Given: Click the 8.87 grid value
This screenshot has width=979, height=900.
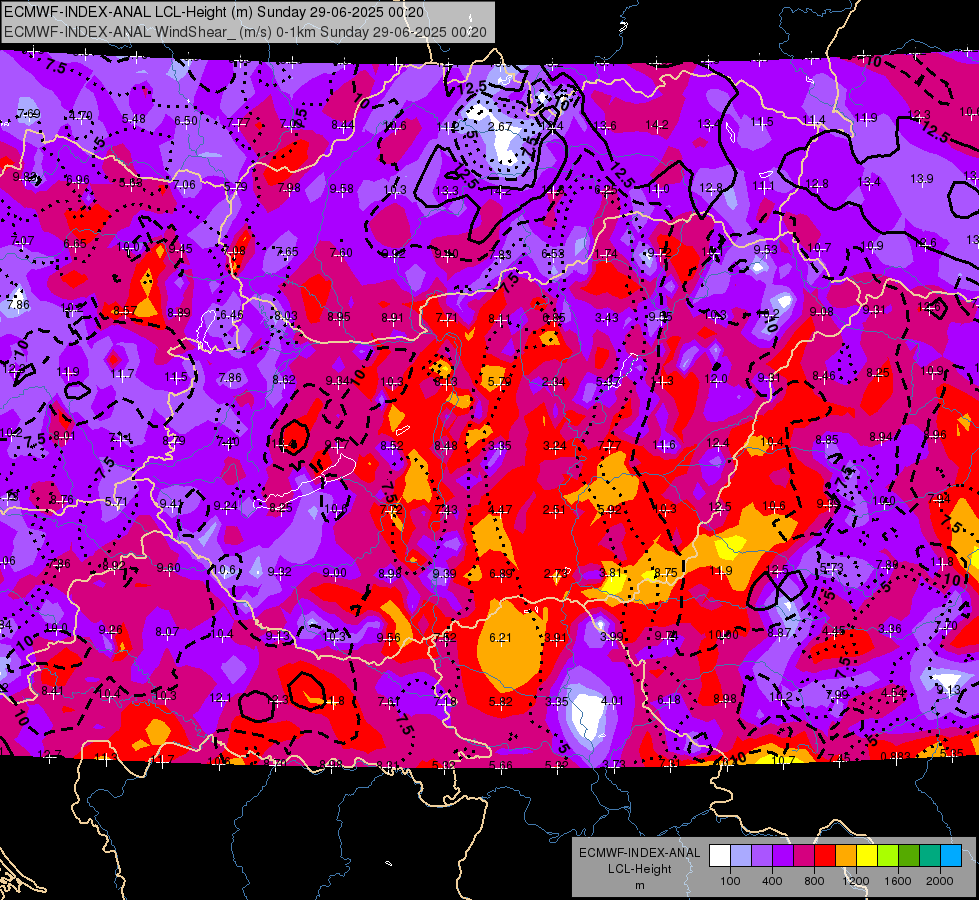Looking at the screenshot, I should coord(779,632).
